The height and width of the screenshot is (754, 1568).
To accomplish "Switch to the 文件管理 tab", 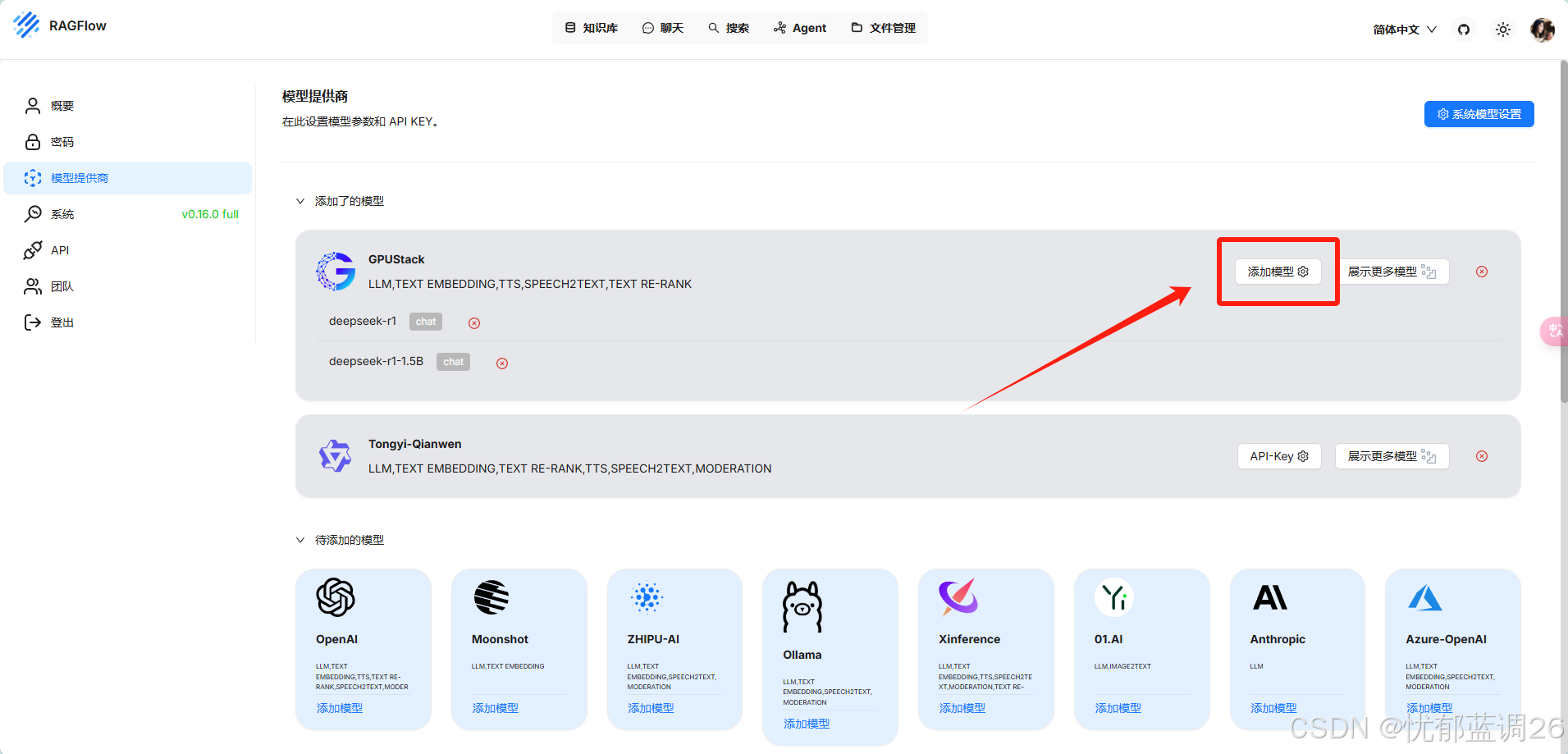I will (x=884, y=28).
